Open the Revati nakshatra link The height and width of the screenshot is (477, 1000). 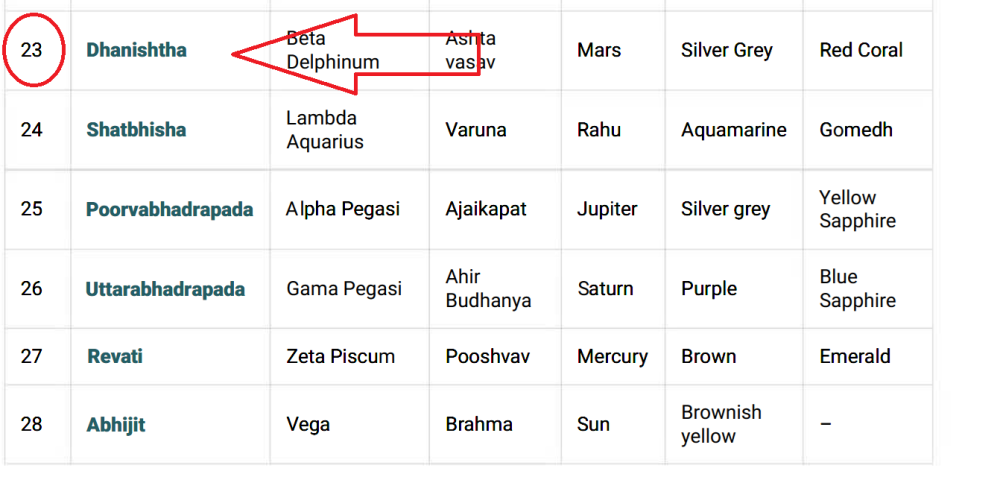coord(115,357)
